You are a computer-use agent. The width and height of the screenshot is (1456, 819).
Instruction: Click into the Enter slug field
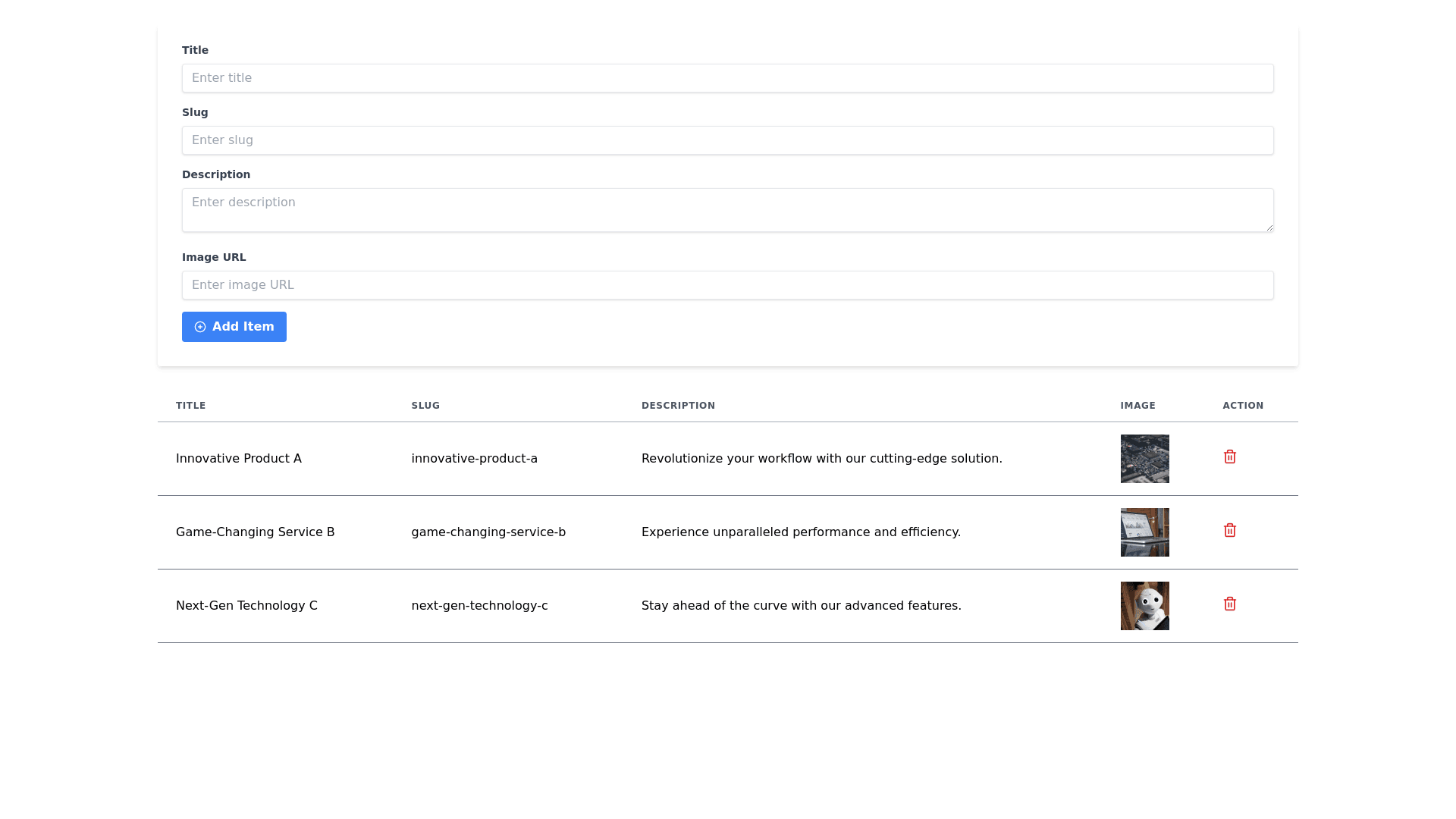(x=727, y=140)
